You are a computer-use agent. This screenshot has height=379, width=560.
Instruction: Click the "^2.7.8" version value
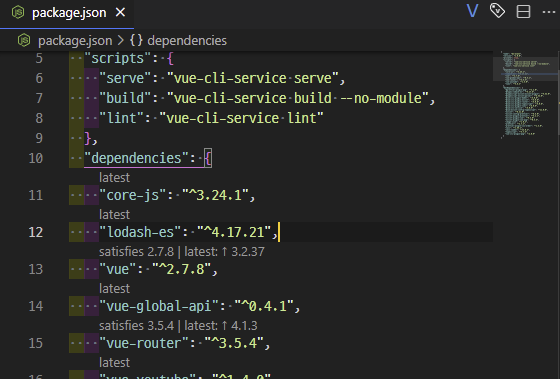[x=181, y=269]
